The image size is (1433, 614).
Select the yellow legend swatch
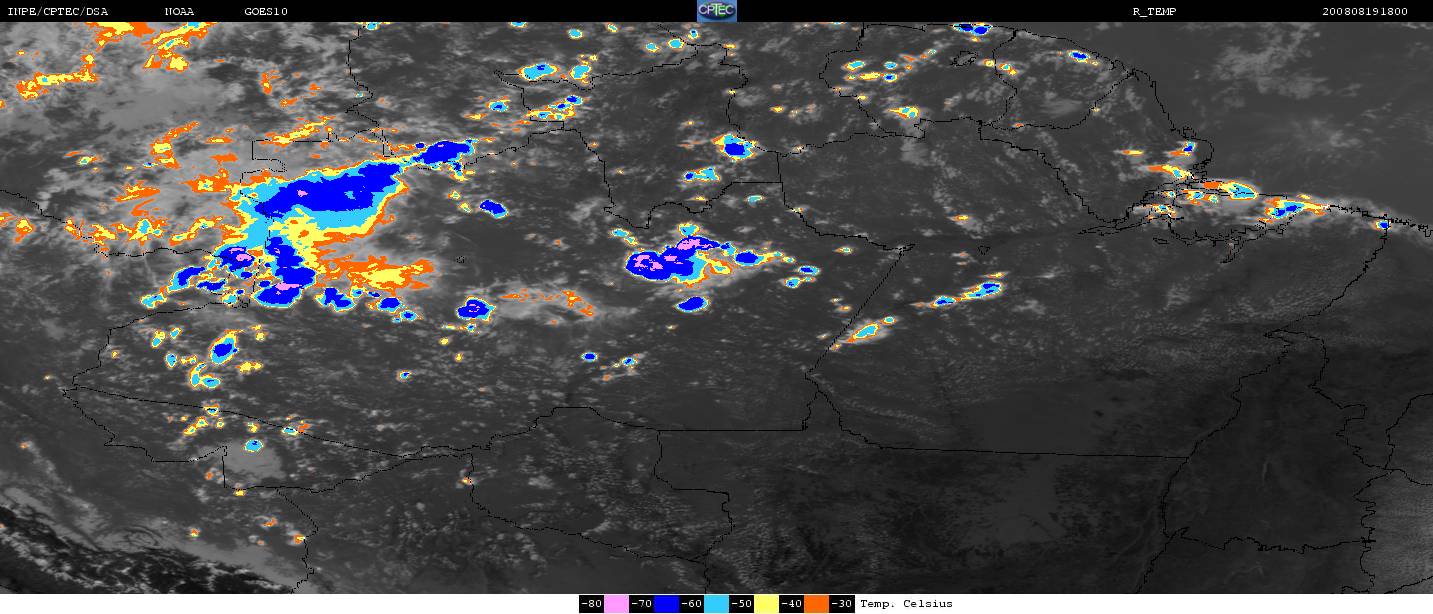pyautogui.click(x=766, y=604)
